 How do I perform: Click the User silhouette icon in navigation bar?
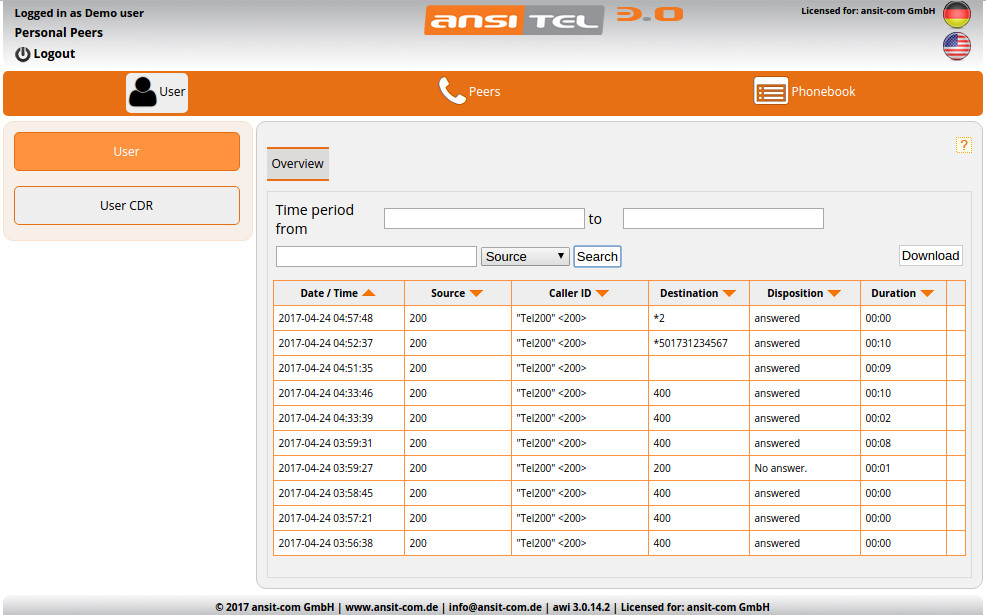pos(143,92)
